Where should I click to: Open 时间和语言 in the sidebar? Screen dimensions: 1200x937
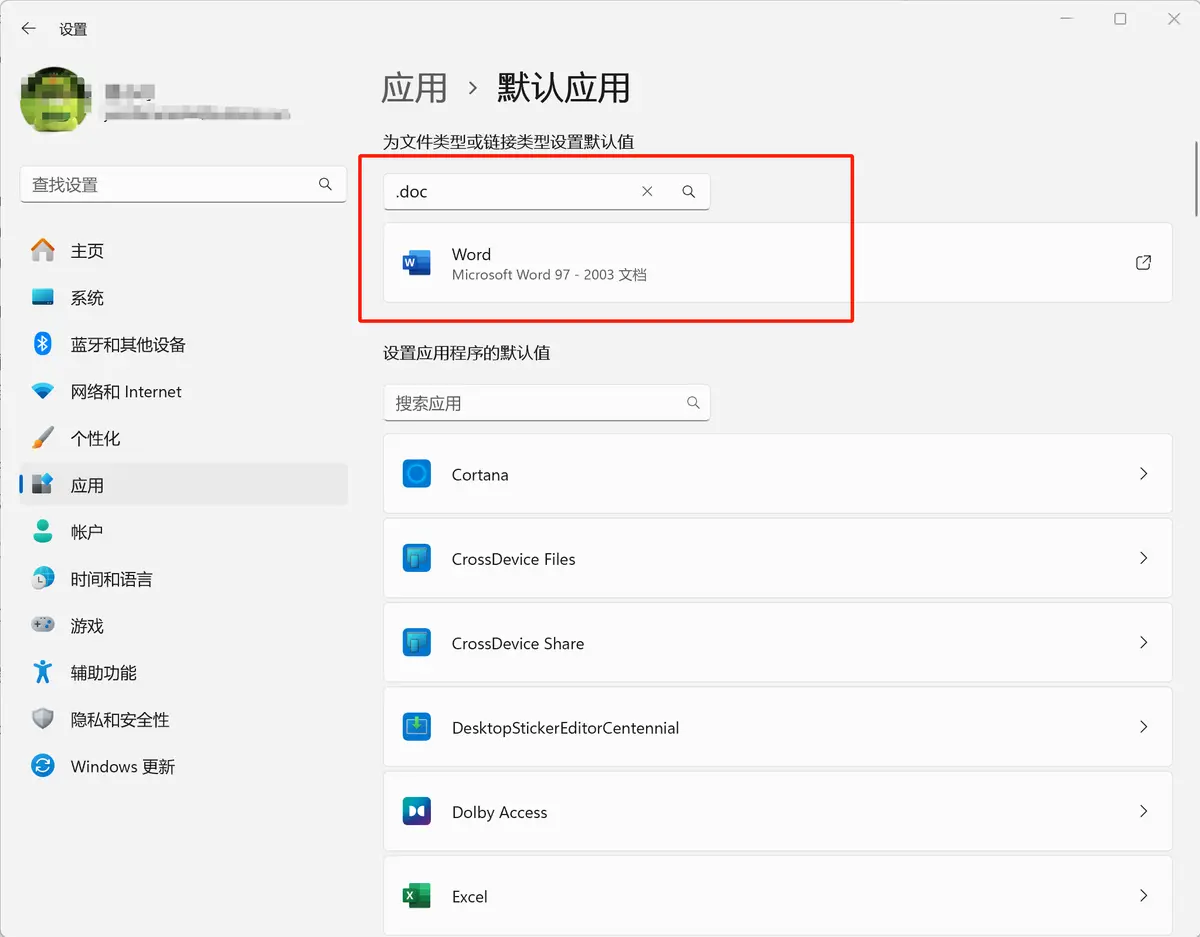click(184, 579)
